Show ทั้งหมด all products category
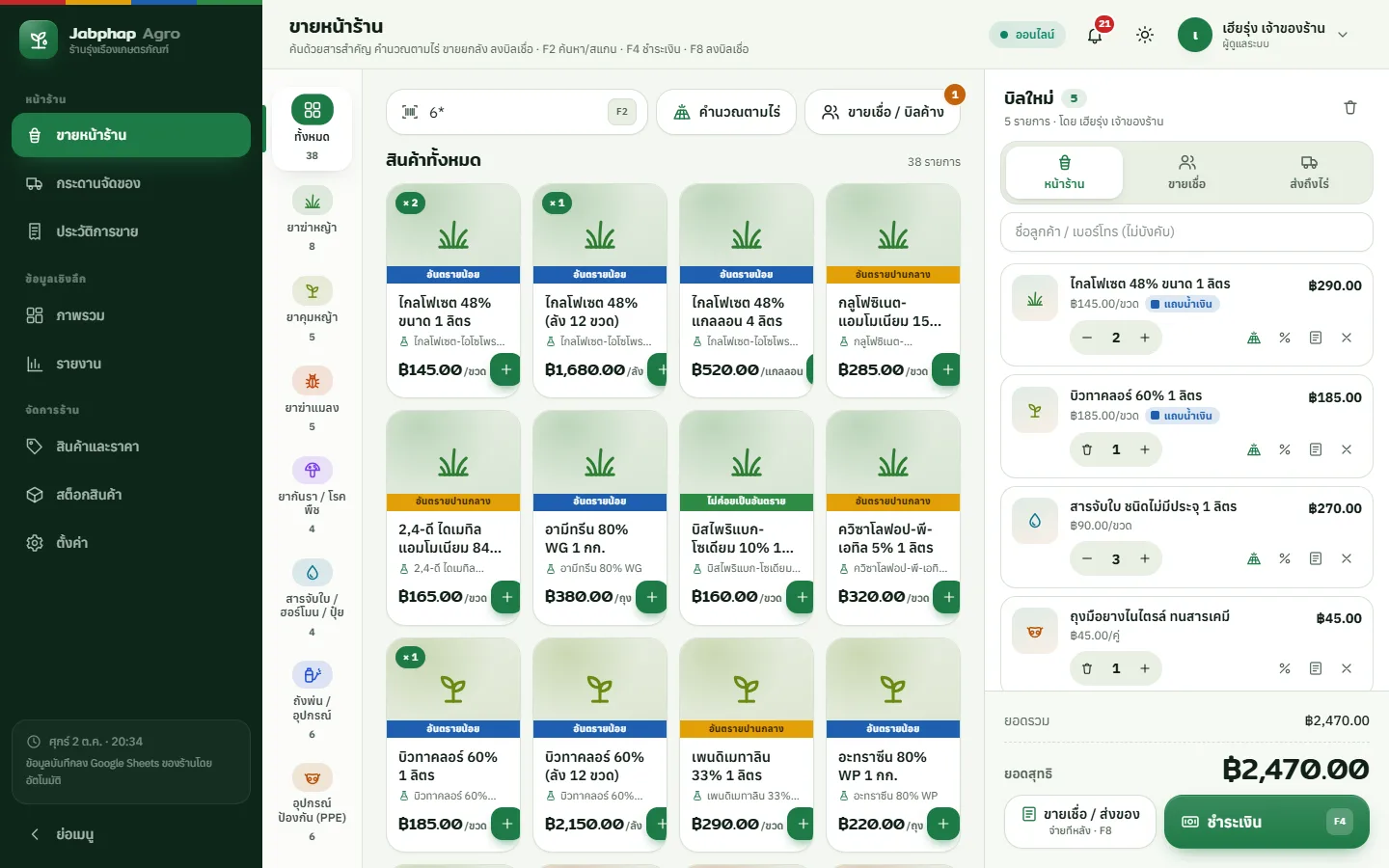The width and height of the screenshot is (1389, 868). (x=312, y=129)
